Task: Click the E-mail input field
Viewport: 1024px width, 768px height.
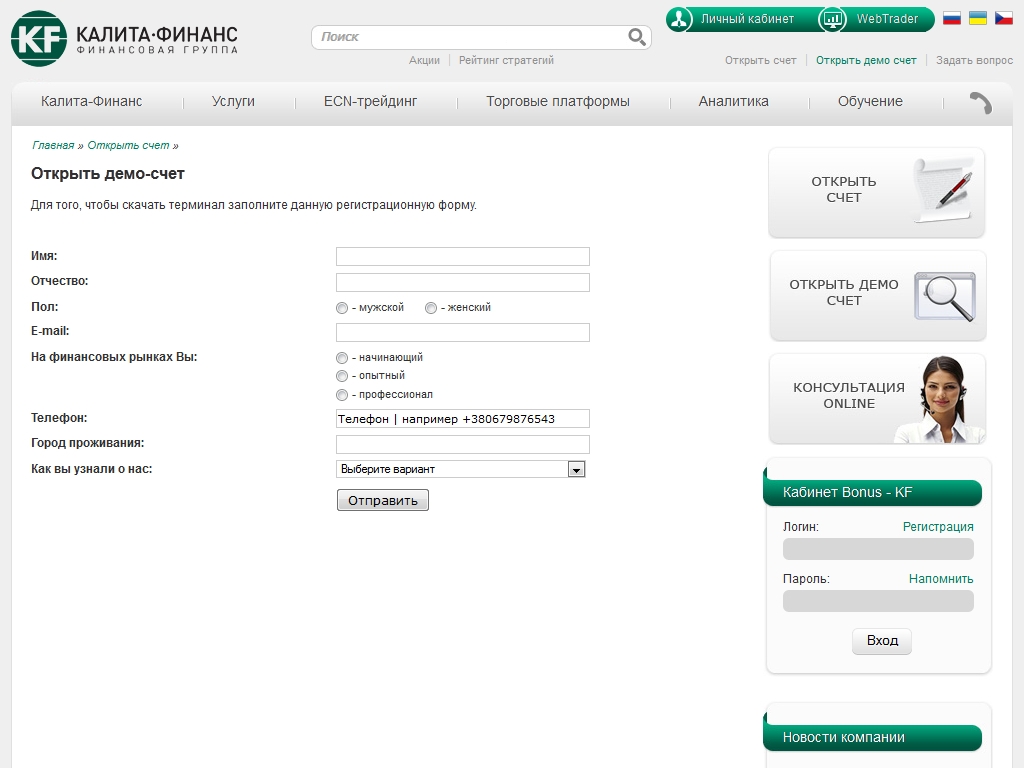Action: (x=462, y=332)
